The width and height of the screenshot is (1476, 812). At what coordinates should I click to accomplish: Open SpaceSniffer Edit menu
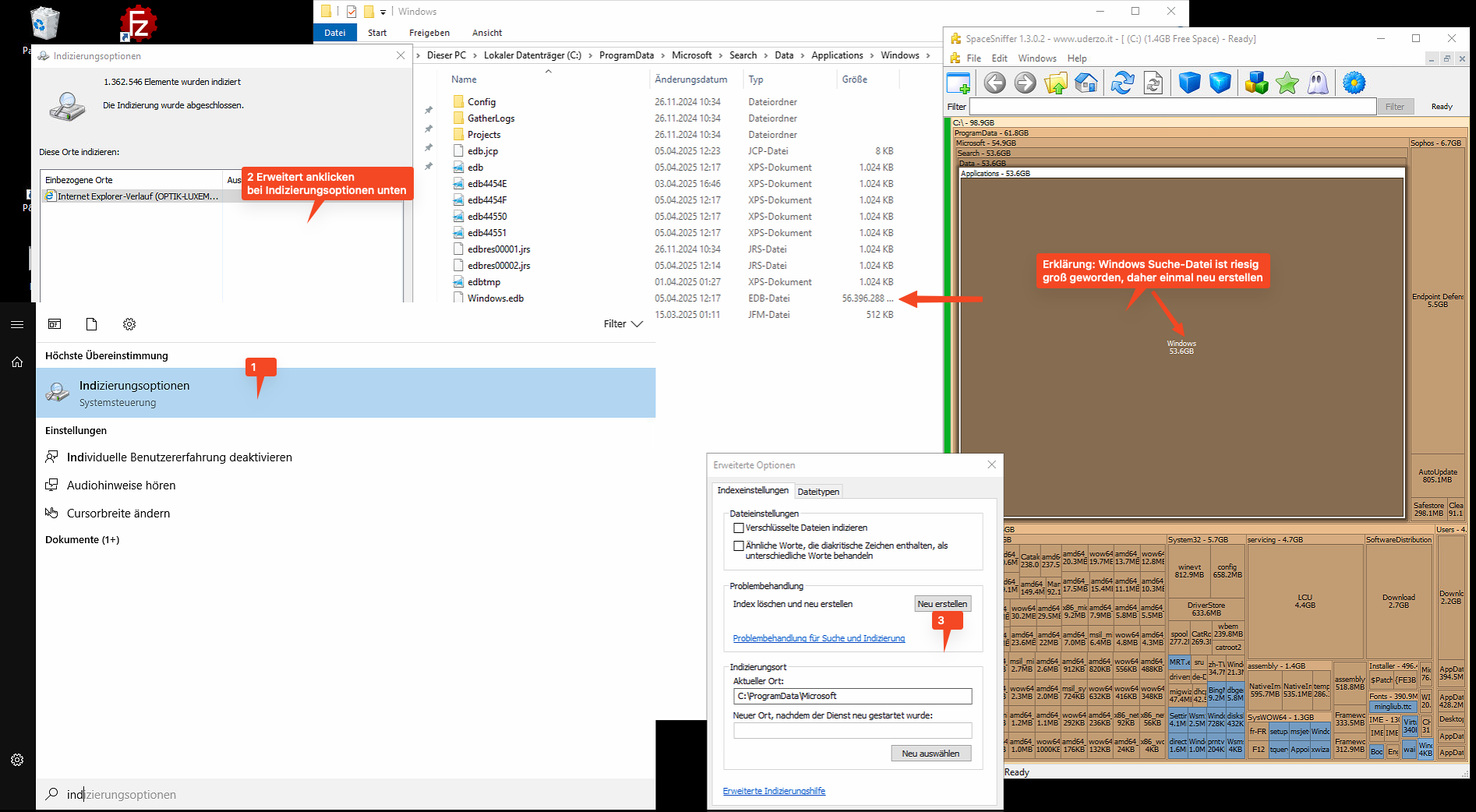[999, 58]
